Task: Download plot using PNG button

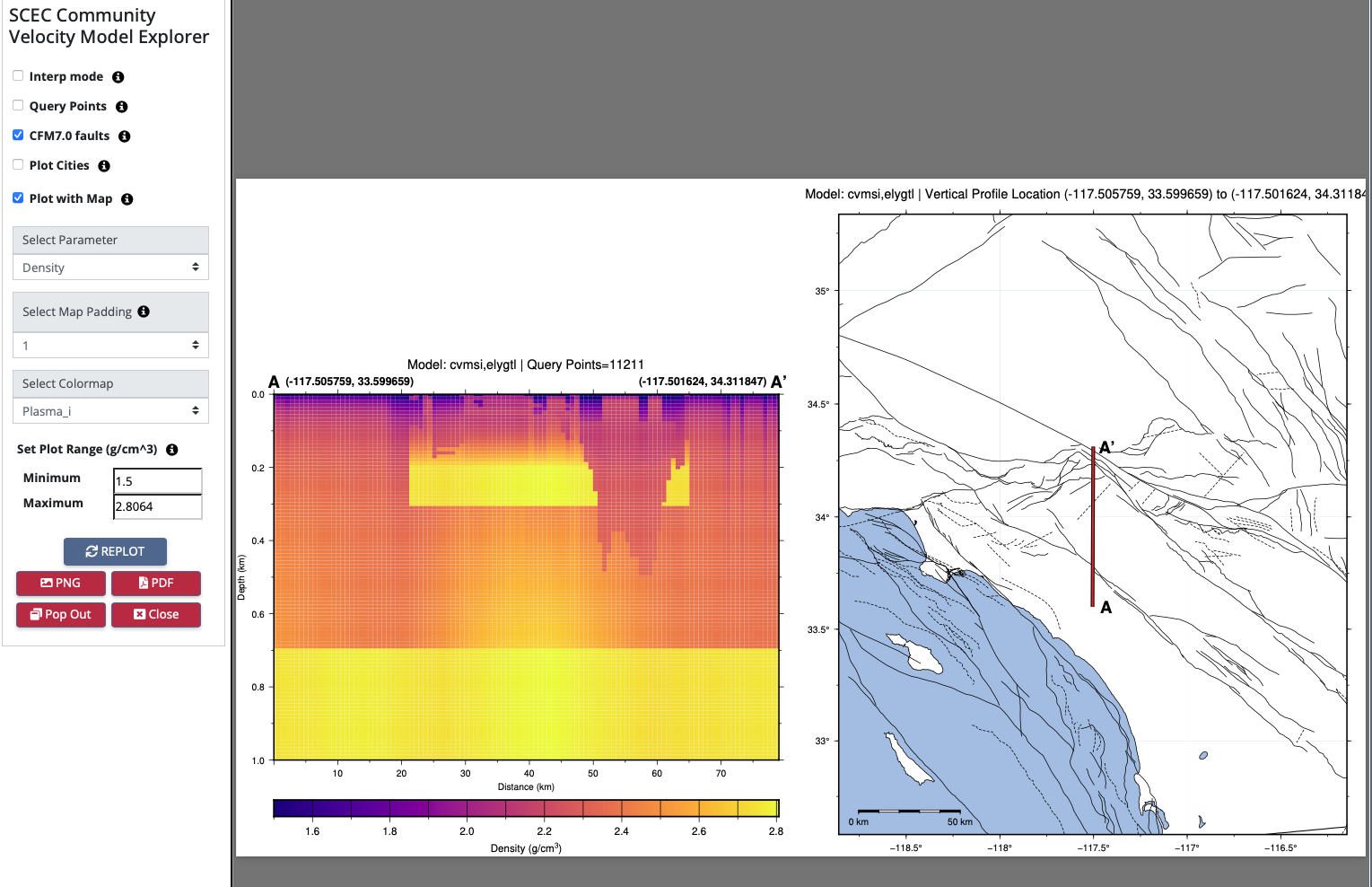Action: (61, 583)
